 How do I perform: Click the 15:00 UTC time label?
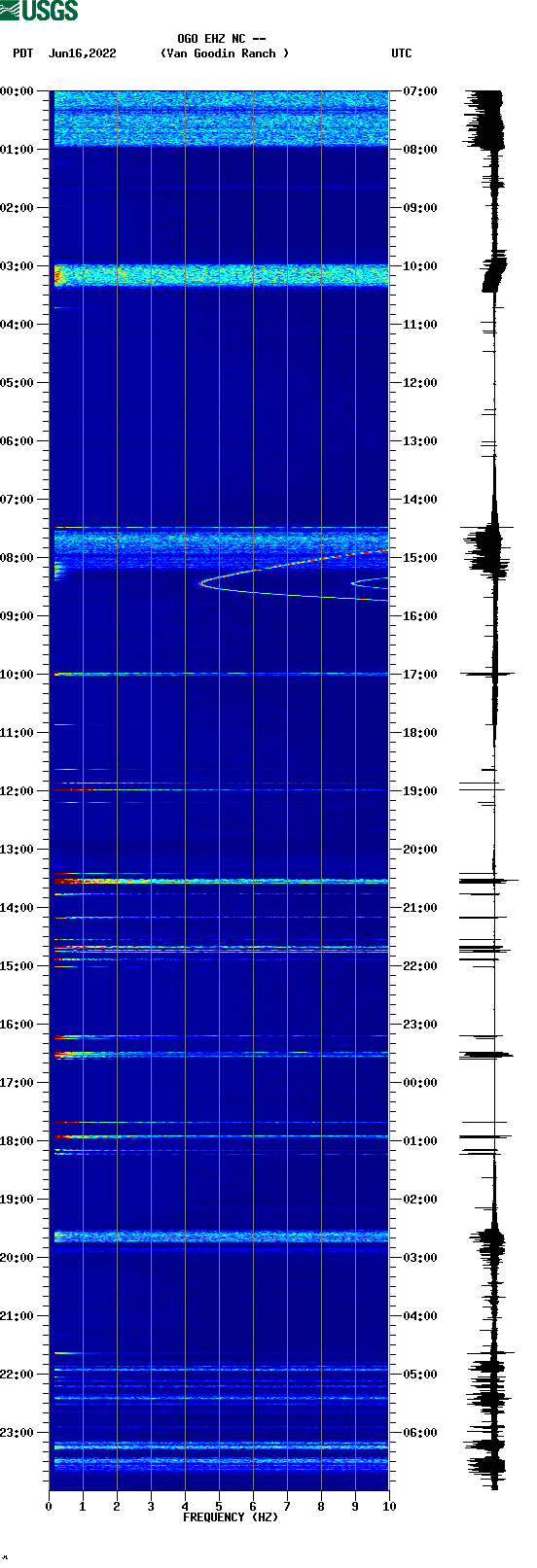pyautogui.click(x=420, y=558)
